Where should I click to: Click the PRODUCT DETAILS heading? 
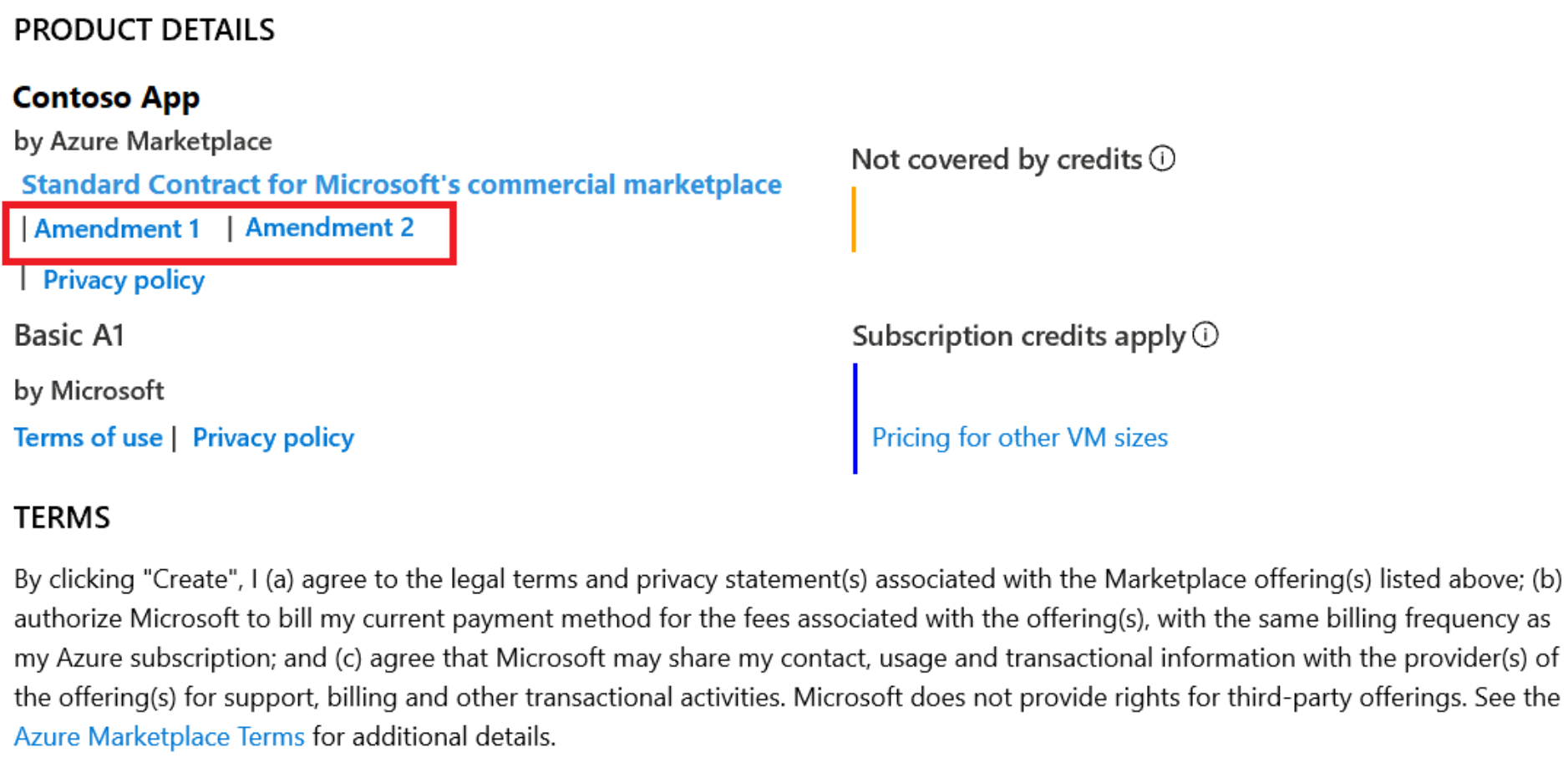[145, 30]
